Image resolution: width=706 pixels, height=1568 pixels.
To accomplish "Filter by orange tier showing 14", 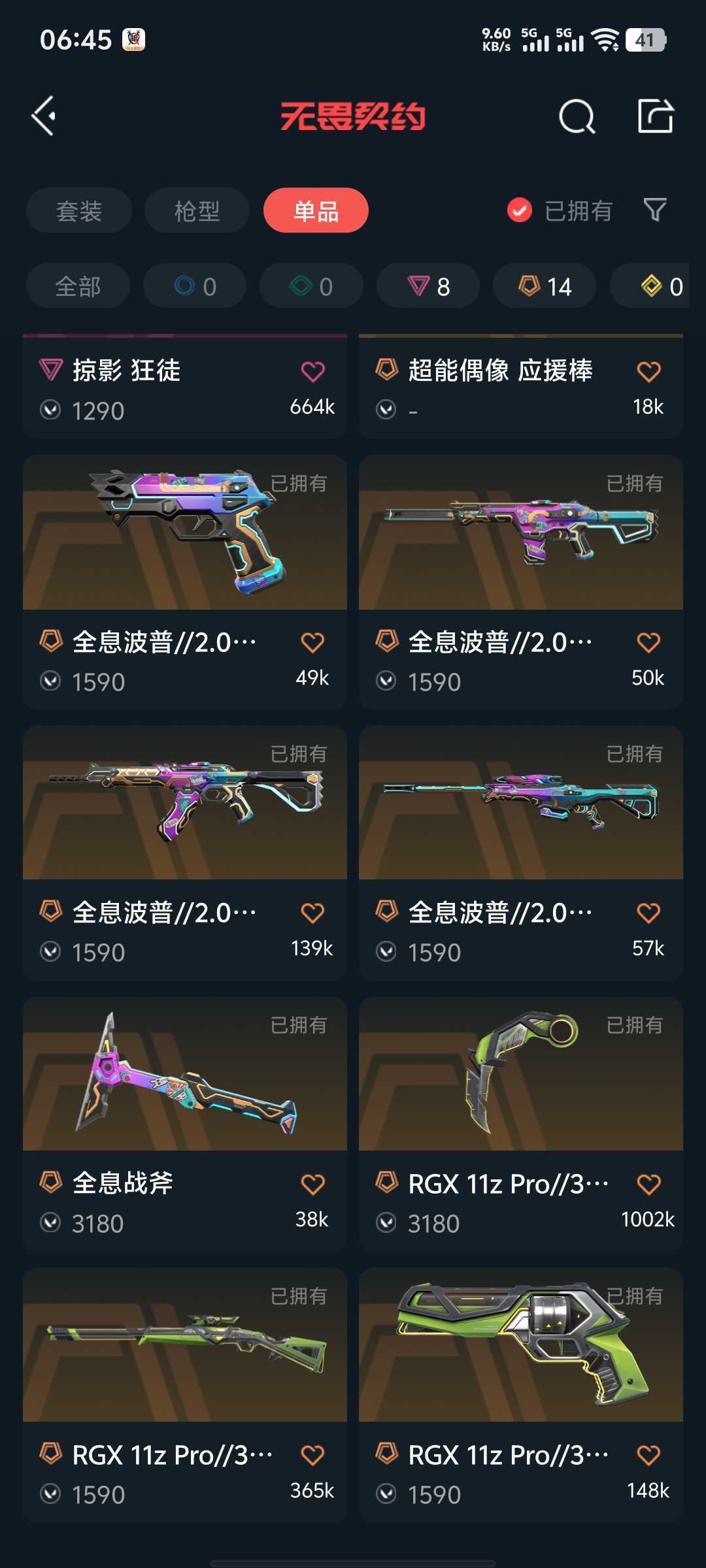I will click(x=545, y=286).
